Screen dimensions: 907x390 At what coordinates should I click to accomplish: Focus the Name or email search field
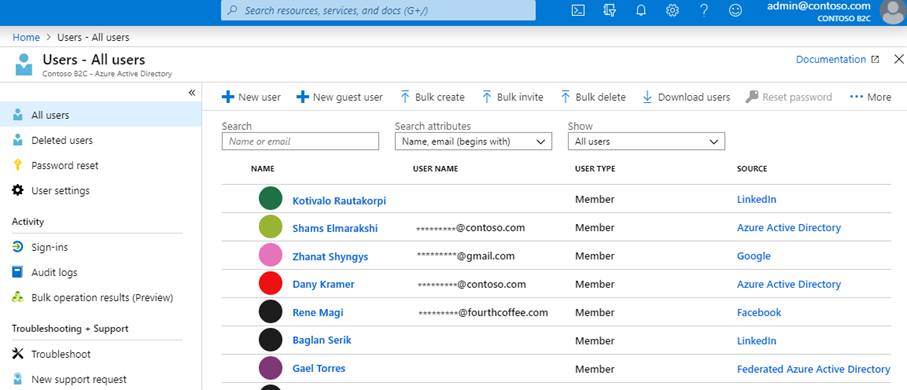click(x=300, y=141)
